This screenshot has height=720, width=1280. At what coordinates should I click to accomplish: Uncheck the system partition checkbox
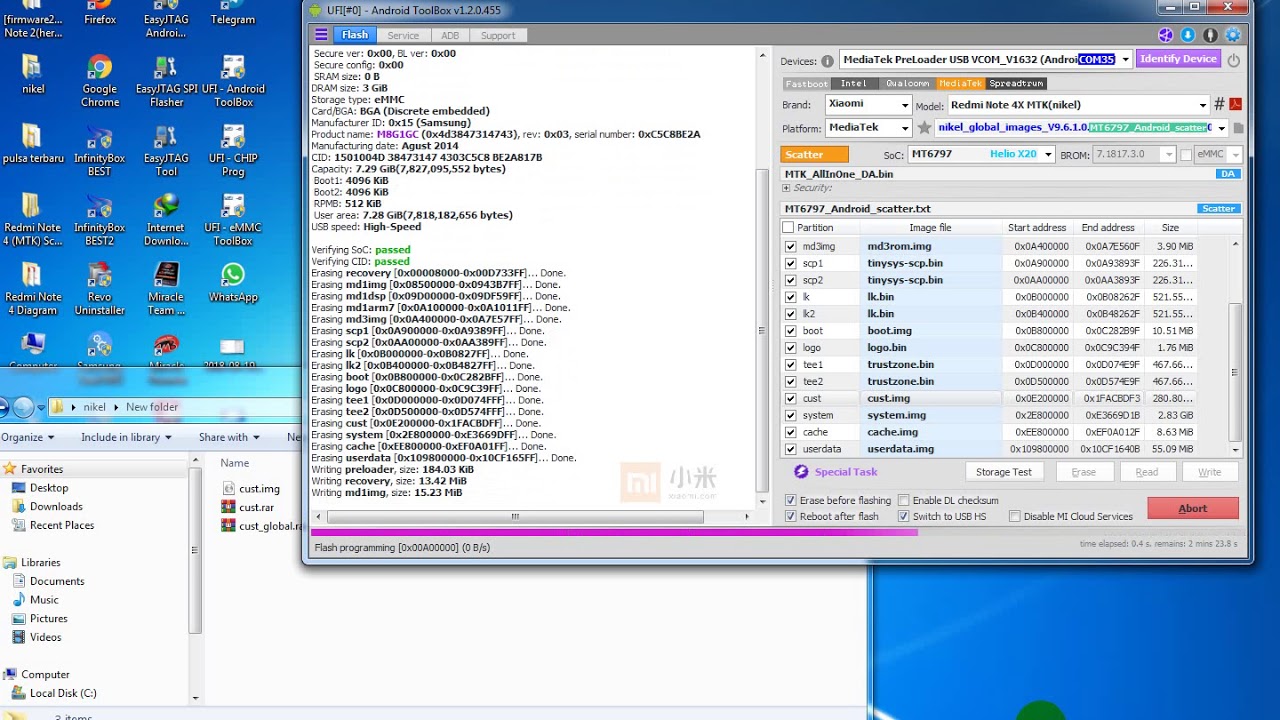click(x=791, y=415)
